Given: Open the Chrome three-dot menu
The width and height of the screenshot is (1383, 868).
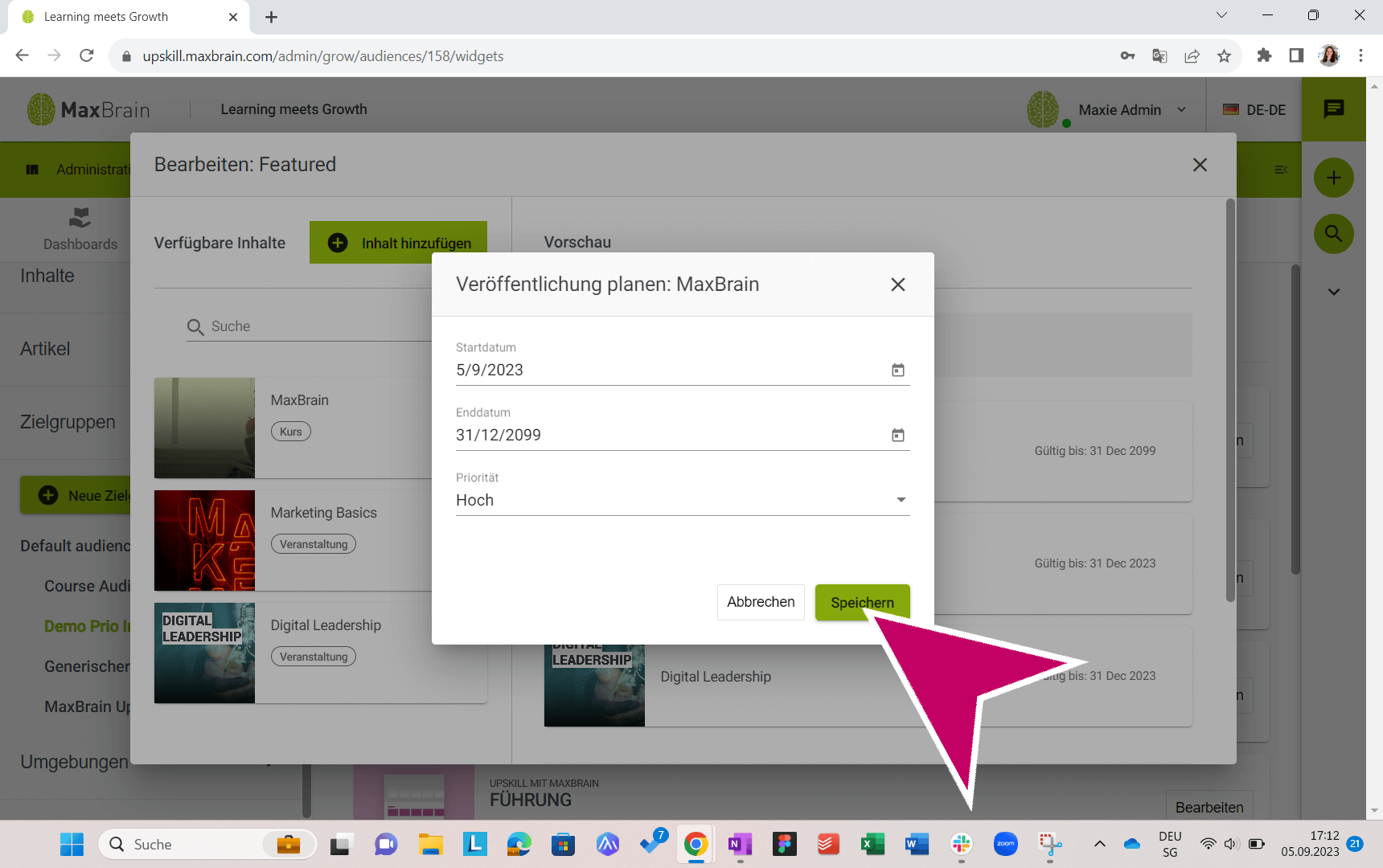Looking at the screenshot, I should 1360,55.
